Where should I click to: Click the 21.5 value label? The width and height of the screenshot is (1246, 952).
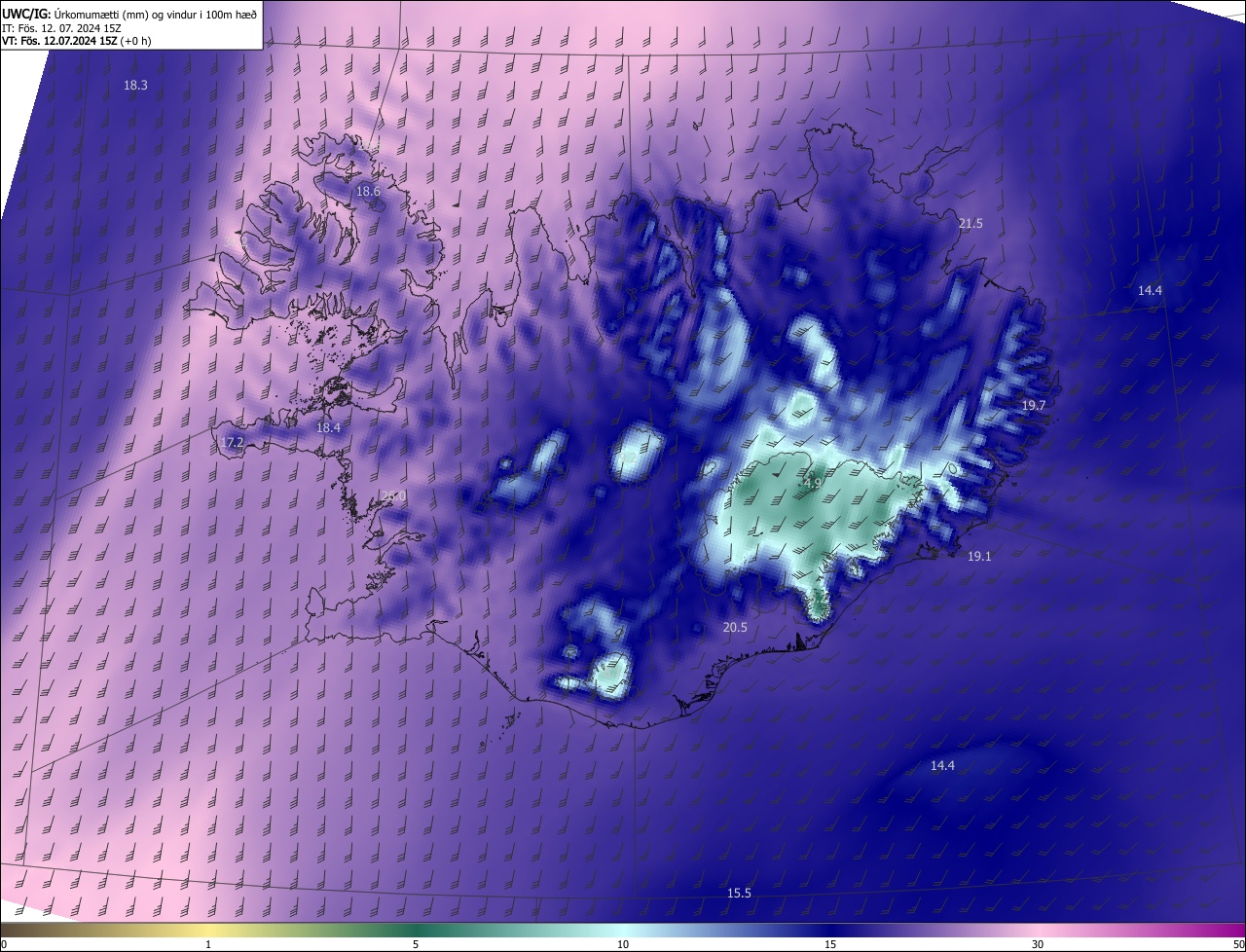971,224
